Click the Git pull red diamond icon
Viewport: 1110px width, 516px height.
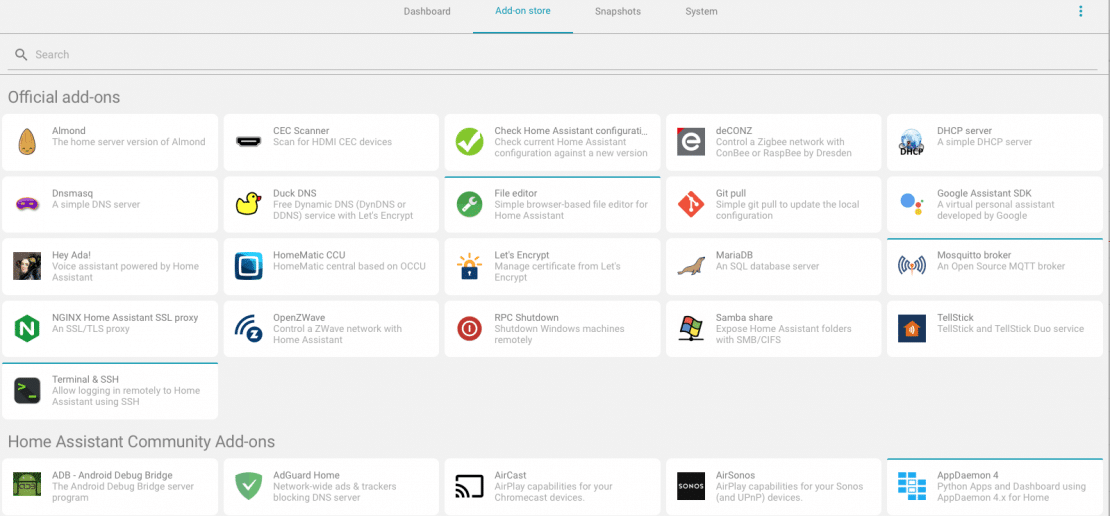tap(691, 204)
